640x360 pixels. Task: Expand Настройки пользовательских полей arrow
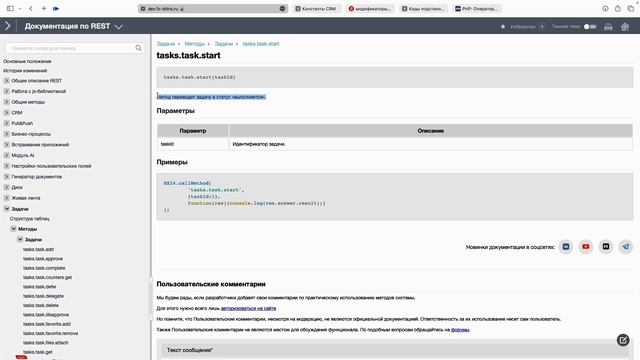7,166
